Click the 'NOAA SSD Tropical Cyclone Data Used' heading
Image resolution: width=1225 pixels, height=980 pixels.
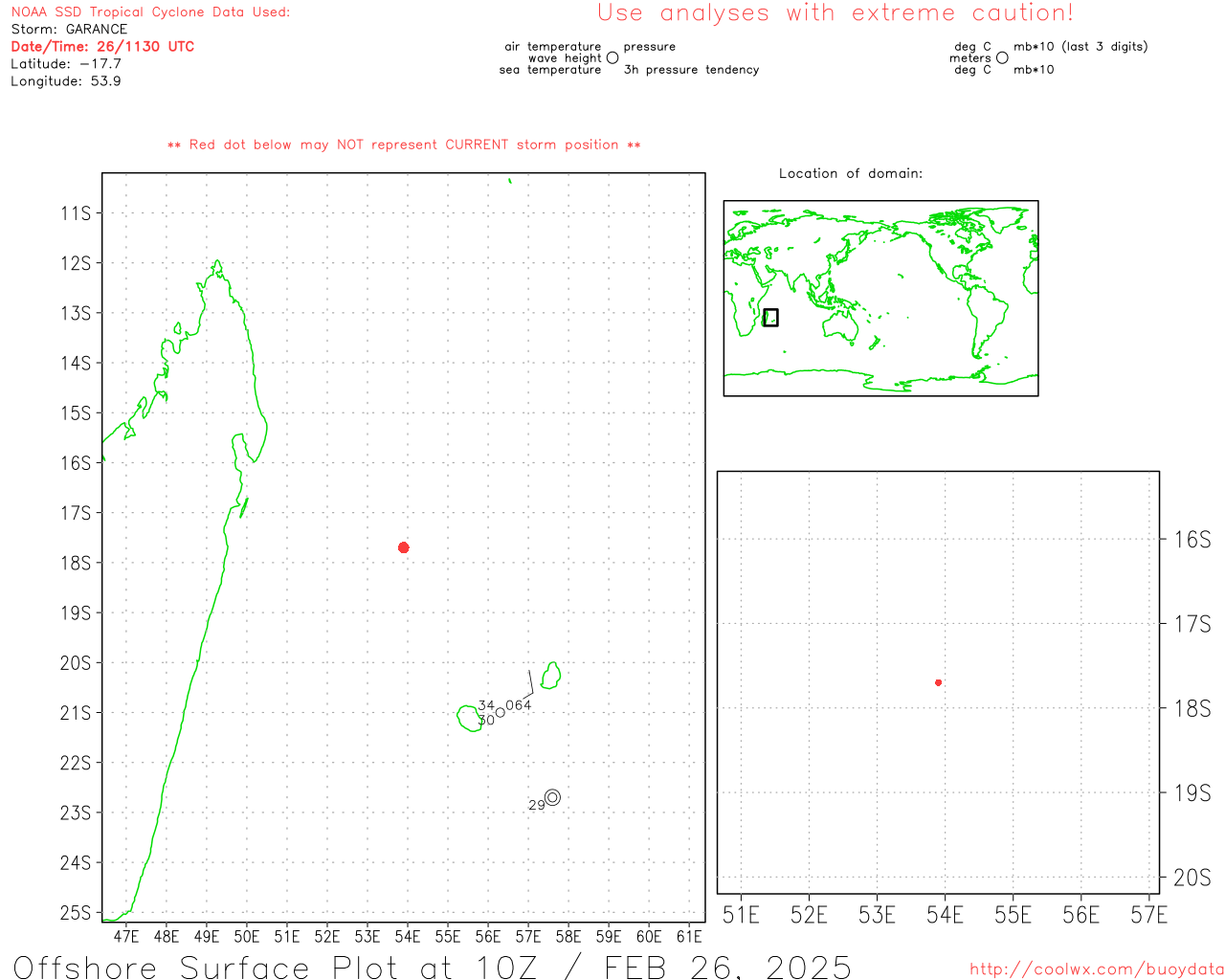pos(150,12)
